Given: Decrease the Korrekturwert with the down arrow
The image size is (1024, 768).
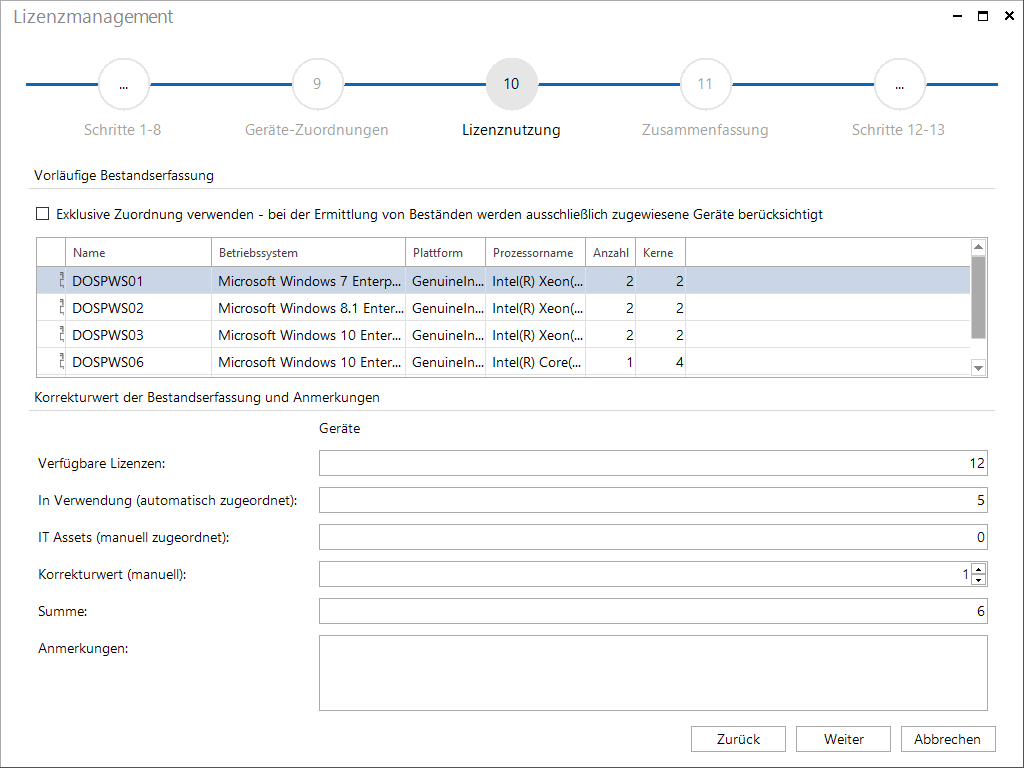Looking at the screenshot, I should tap(978, 580).
